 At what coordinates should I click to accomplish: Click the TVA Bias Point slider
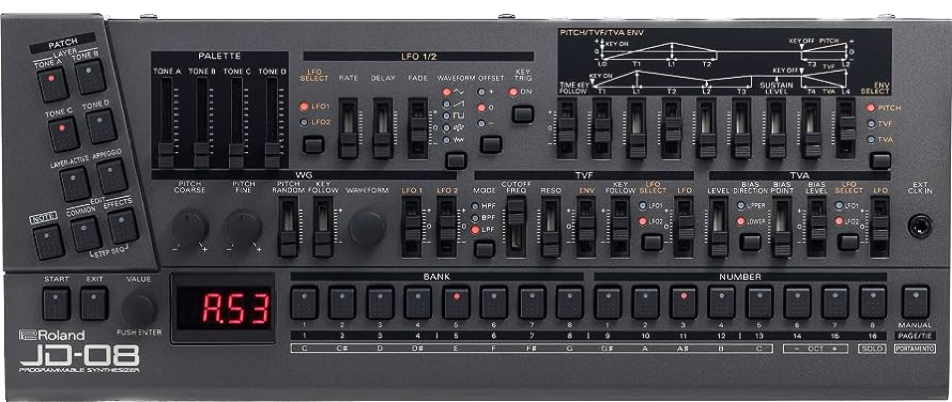point(782,227)
